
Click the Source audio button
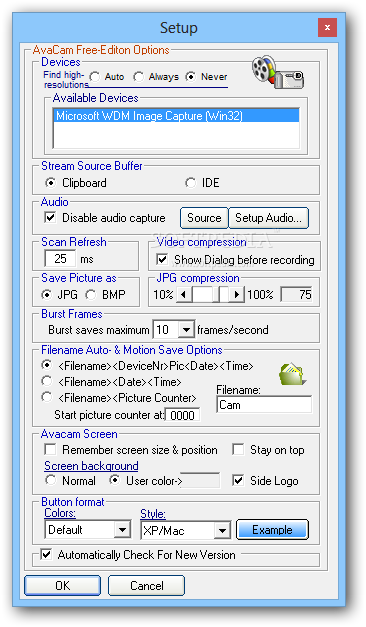pyautogui.click(x=204, y=218)
